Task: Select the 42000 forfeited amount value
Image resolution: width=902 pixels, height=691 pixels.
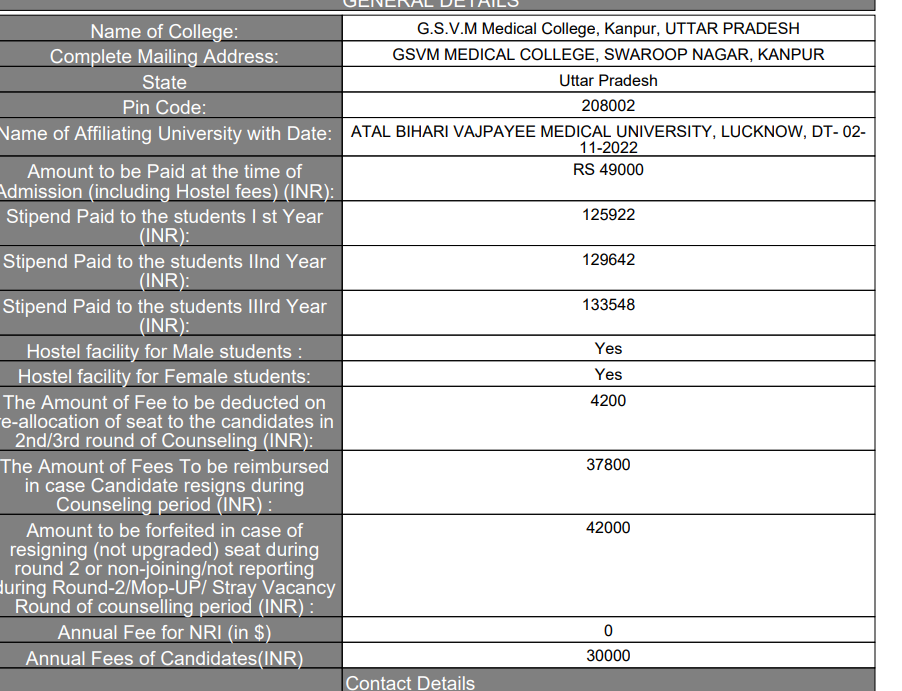Action: click(x=608, y=528)
